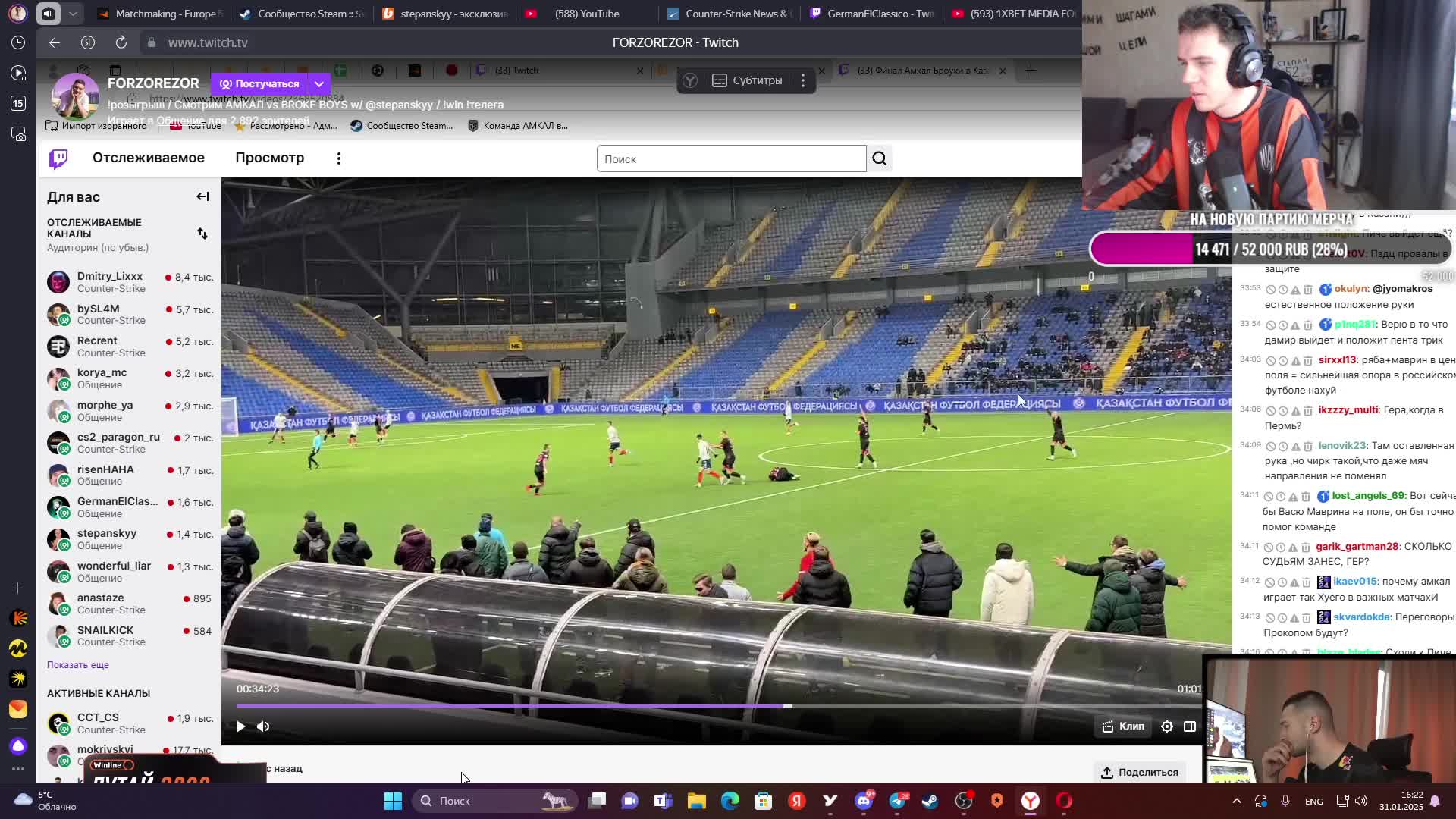Toggle Субтитры subtitles overlay
The height and width of the screenshot is (819, 1456).
click(x=747, y=80)
